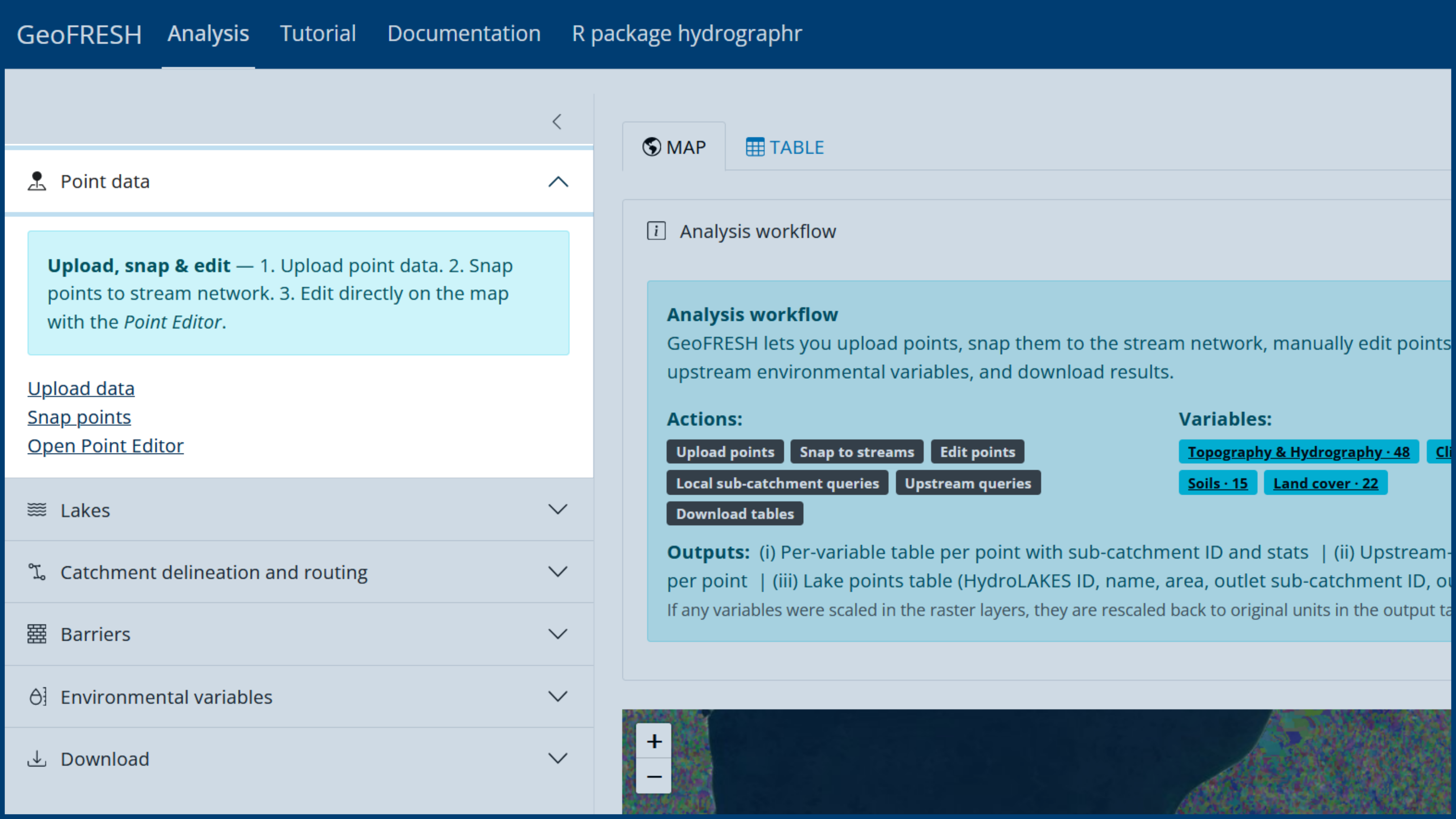Open Land cover · 22 variables link
The image size is (1456, 819).
click(1325, 483)
